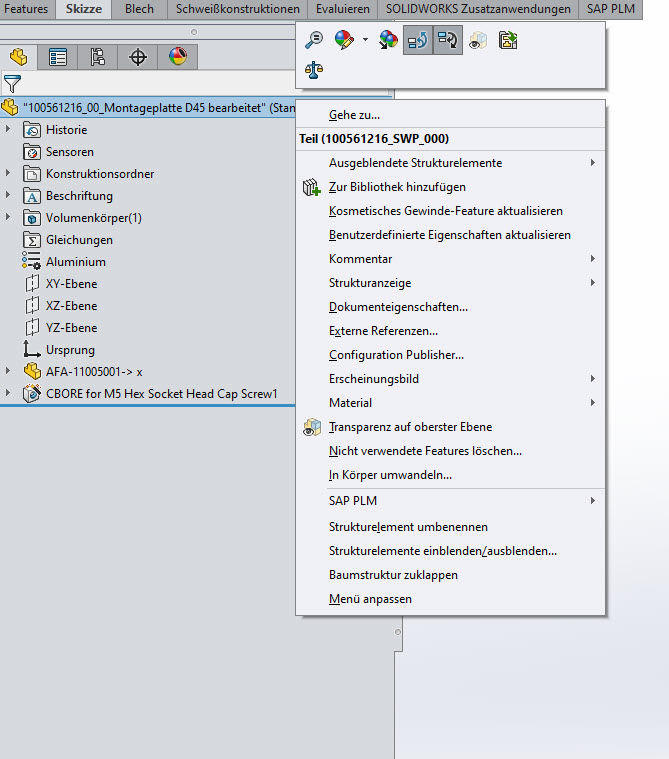Viewport: 669px width, 759px height.
Task: Click the AFA-11005001 part icon
Action: [32, 371]
